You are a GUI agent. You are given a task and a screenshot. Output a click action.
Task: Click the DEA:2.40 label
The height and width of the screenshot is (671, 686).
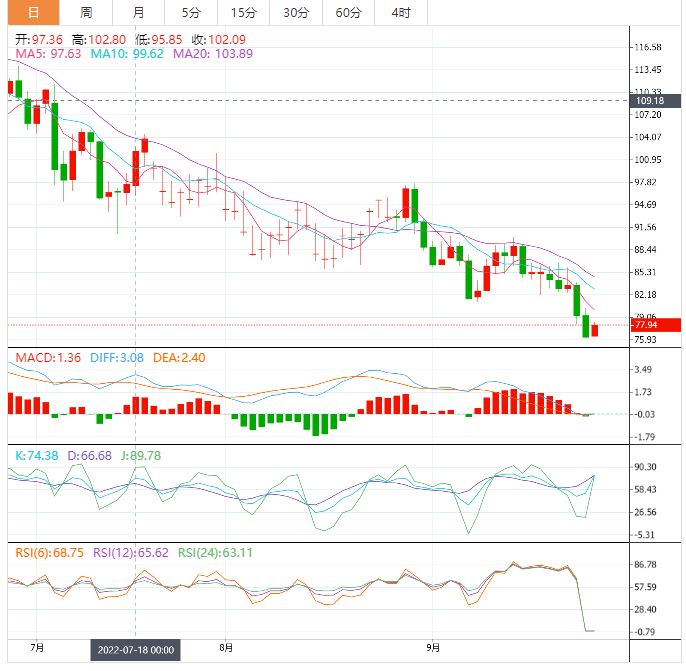coord(179,358)
